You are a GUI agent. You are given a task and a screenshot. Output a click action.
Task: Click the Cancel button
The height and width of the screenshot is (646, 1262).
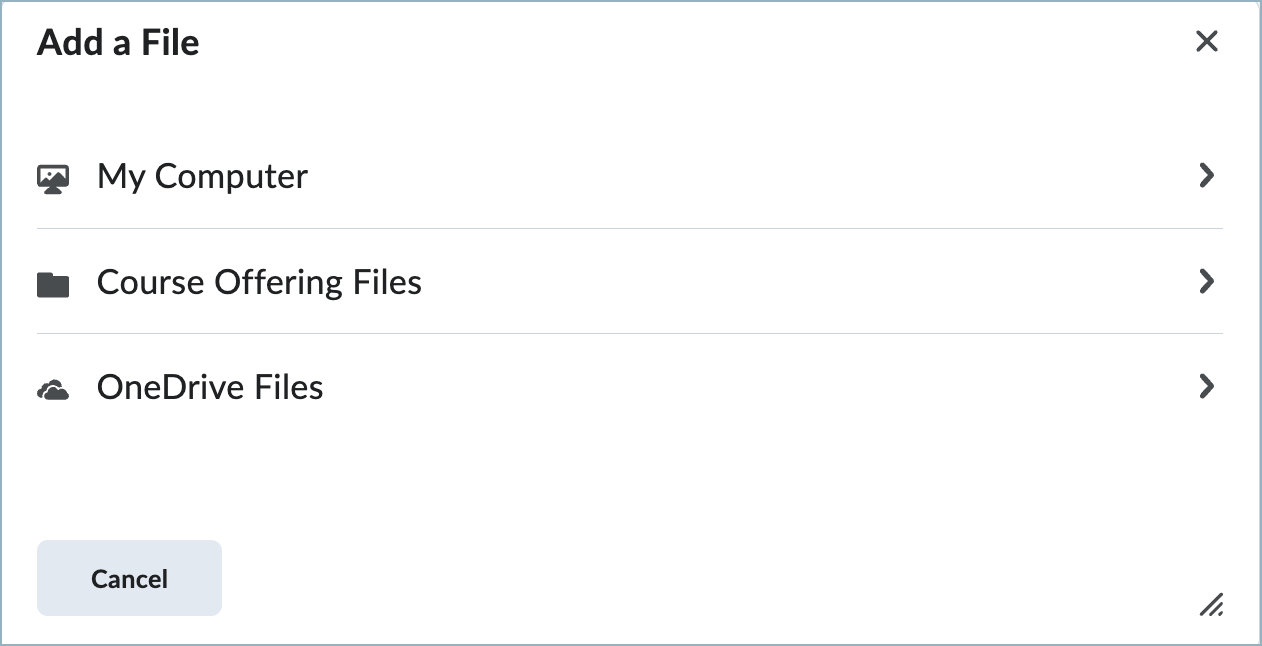[x=129, y=578]
